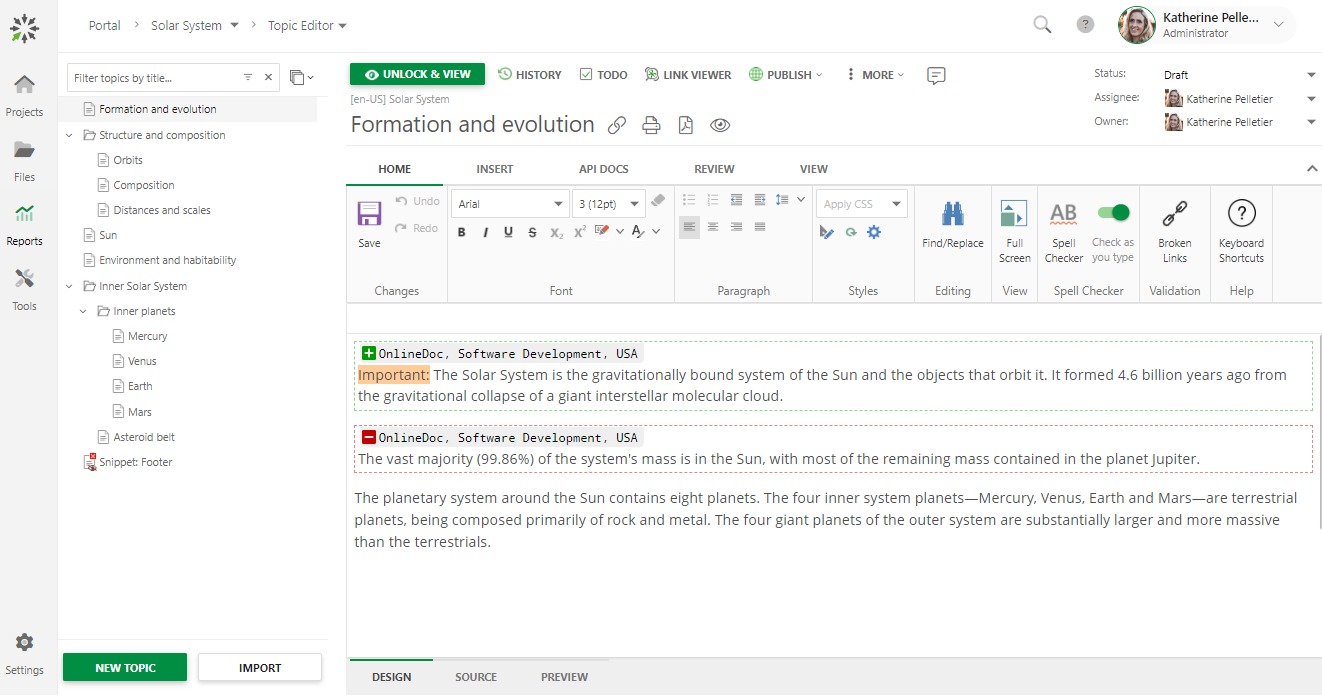The image size is (1322, 696).
Task: Open the Find/Replace binoculars tool
Action: point(952,214)
